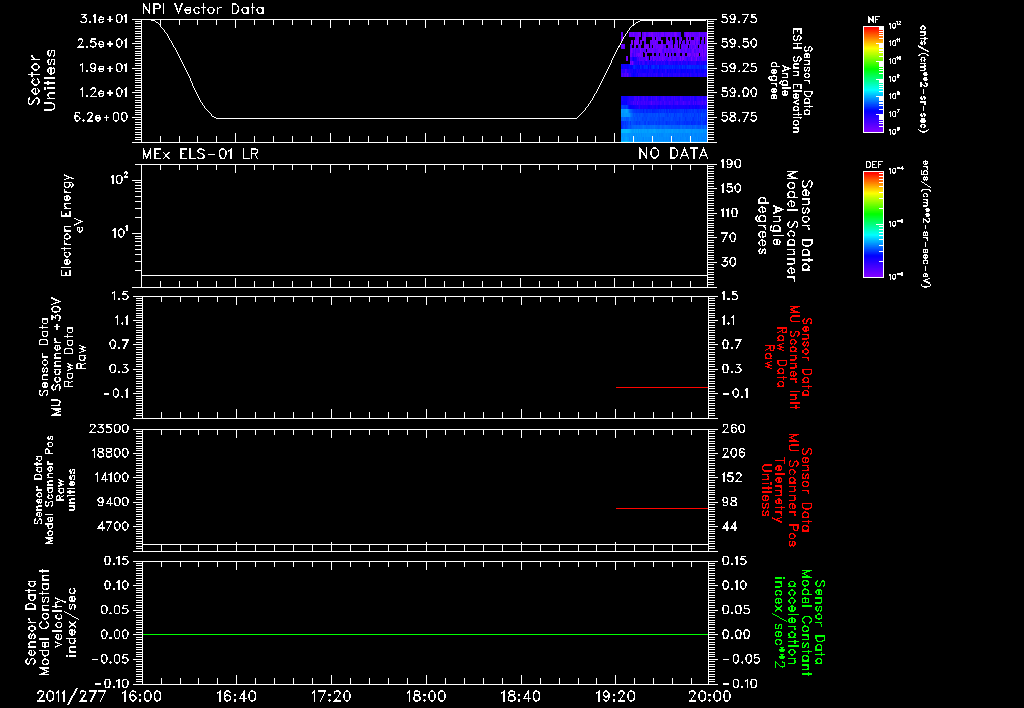The height and width of the screenshot is (708, 1024).
Task: Select the 18:00 time axis label
Action: click(x=425, y=696)
